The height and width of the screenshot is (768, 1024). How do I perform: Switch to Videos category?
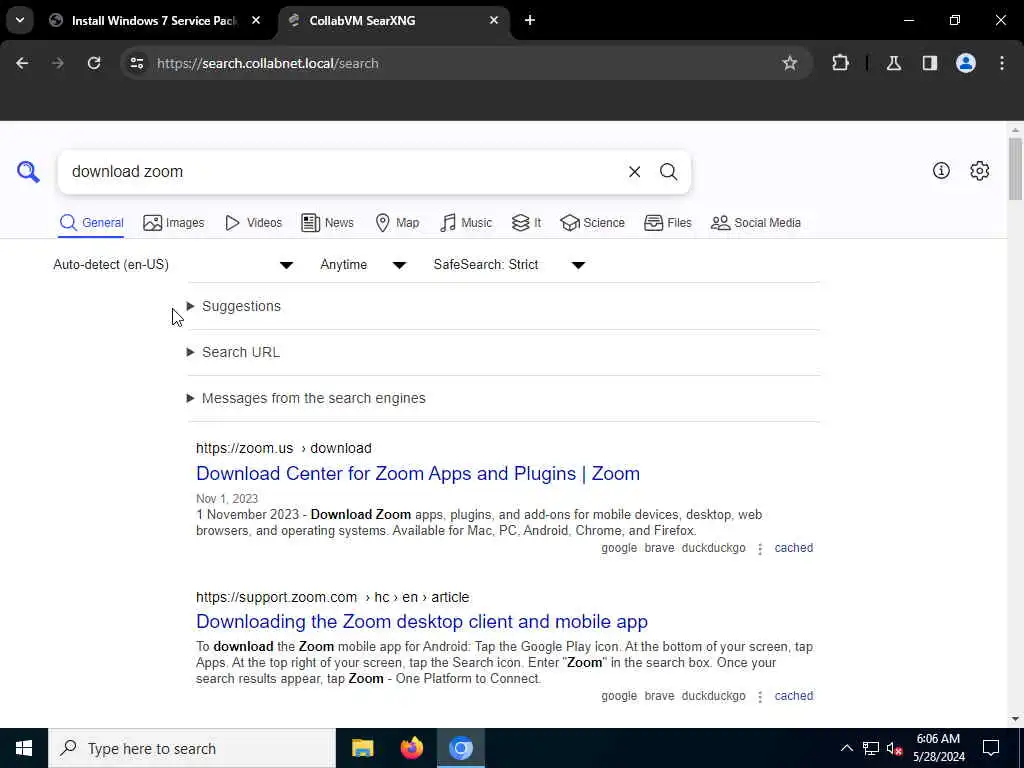(253, 223)
